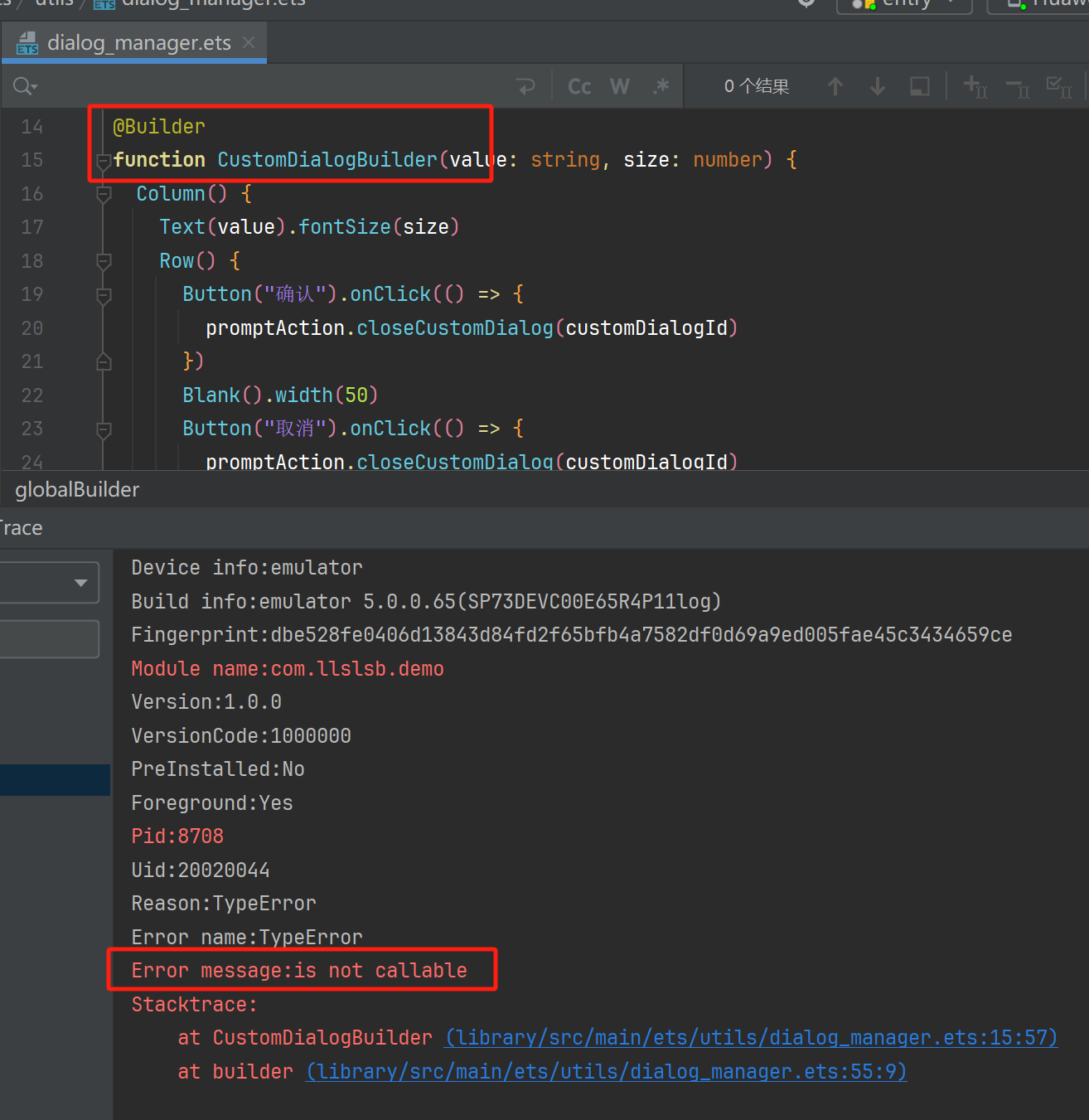Click 'PreInstalled:No' log line
1089x1120 pixels.
click(218, 769)
